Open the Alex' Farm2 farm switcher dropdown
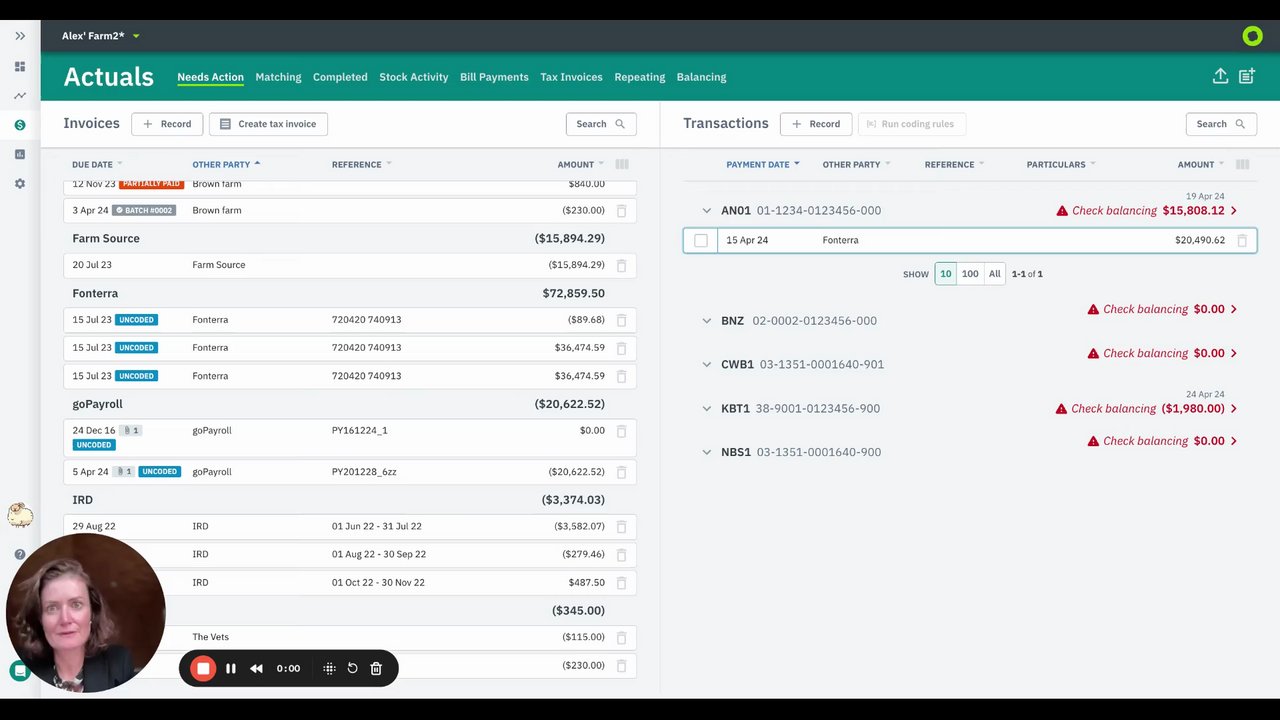 101,36
